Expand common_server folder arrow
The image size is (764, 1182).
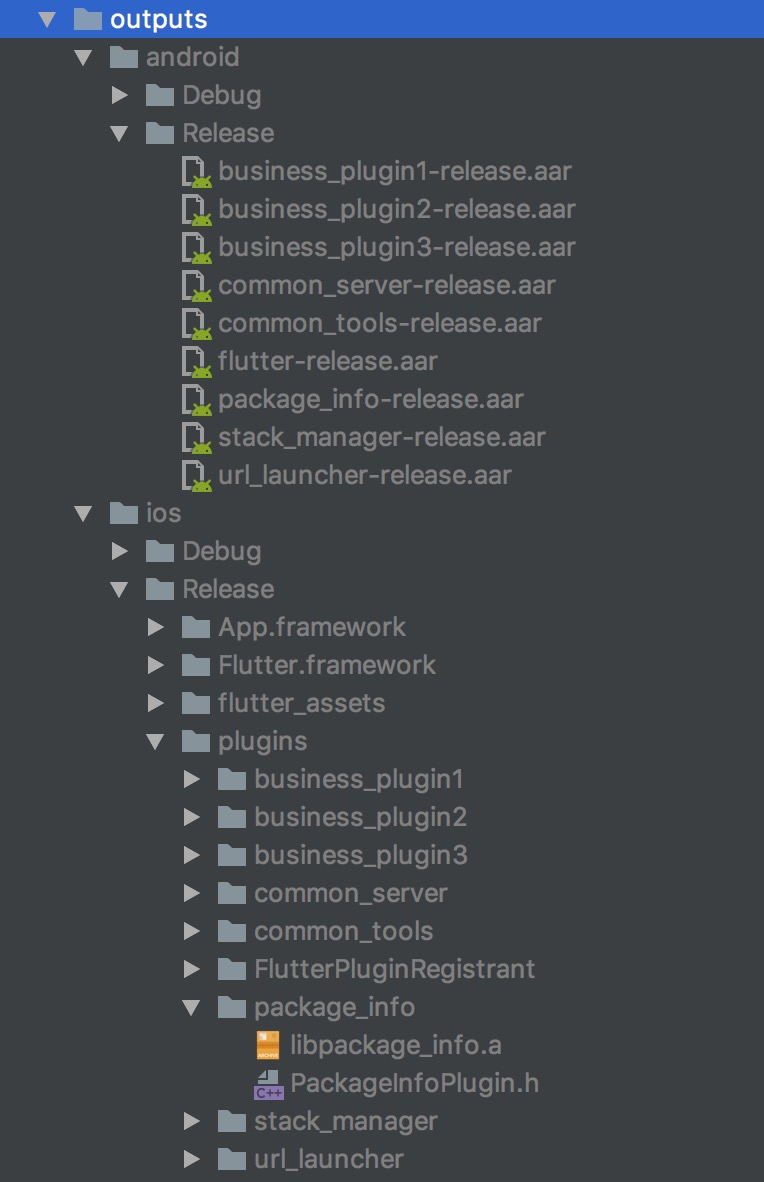pos(192,893)
